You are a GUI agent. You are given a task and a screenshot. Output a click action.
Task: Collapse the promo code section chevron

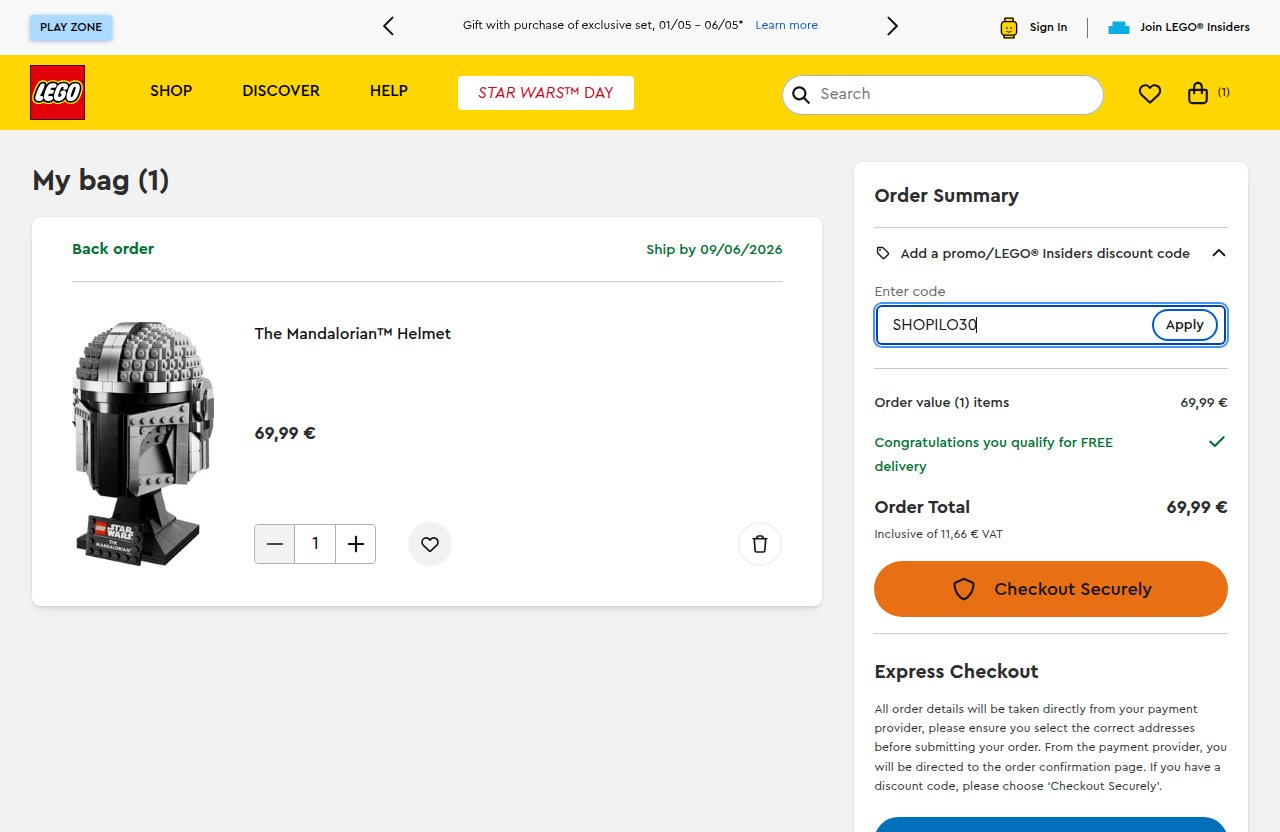[x=1218, y=253]
